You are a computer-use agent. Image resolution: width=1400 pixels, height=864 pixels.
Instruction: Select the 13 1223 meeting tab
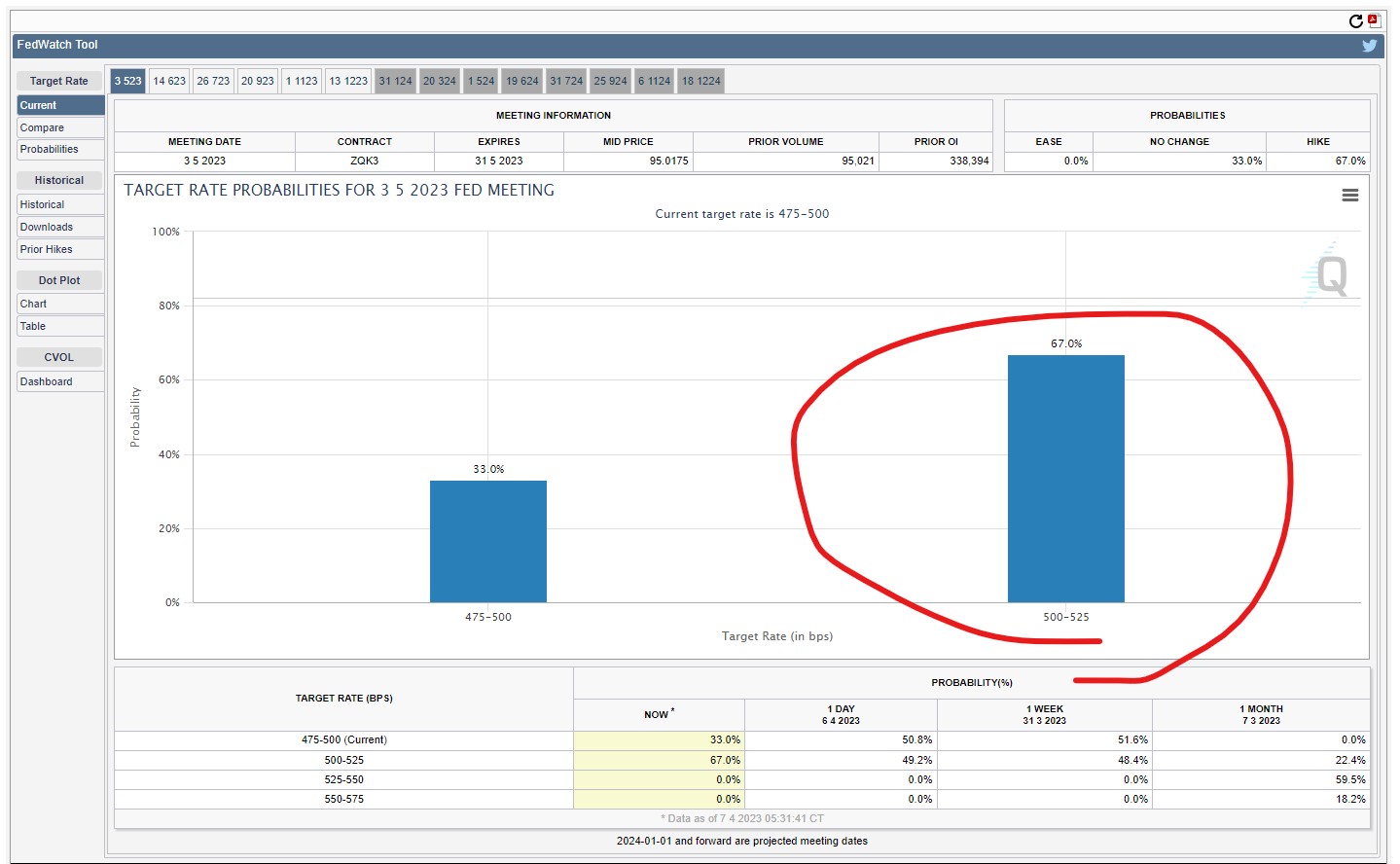point(348,81)
